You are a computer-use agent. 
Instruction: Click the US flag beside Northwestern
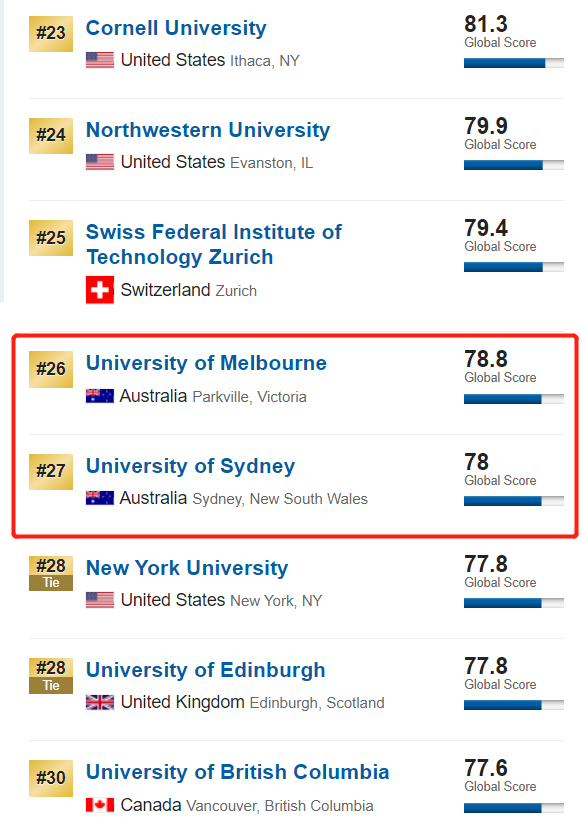[x=100, y=162]
